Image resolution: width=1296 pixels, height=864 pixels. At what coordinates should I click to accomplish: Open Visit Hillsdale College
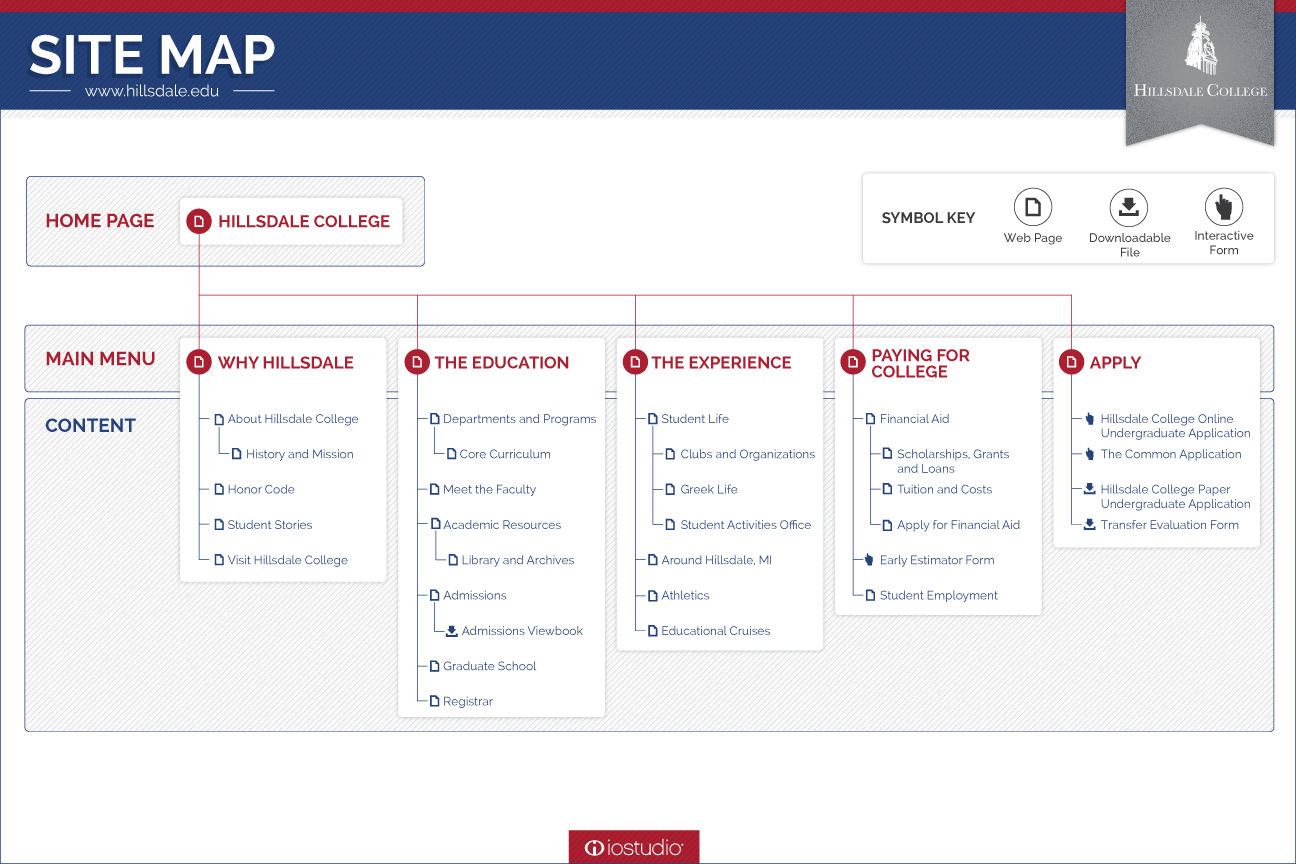[288, 560]
